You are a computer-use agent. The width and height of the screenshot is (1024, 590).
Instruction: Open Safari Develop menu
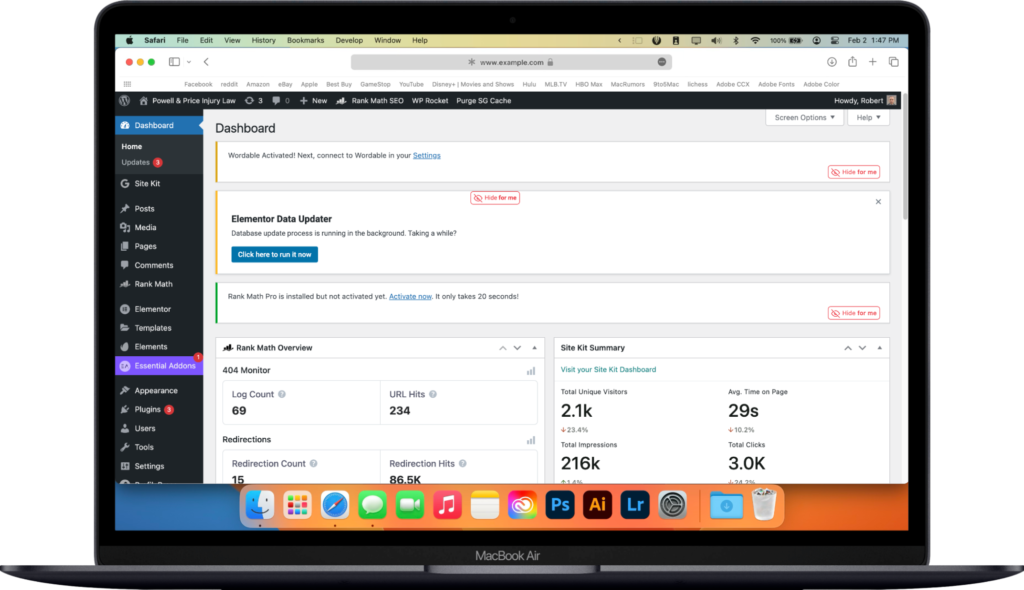[x=349, y=41]
